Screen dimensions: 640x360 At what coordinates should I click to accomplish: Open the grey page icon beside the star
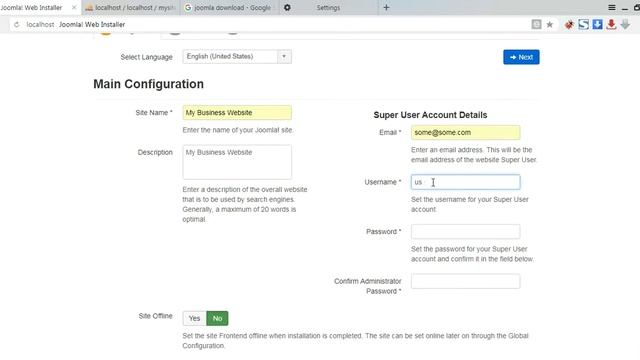point(536,24)
